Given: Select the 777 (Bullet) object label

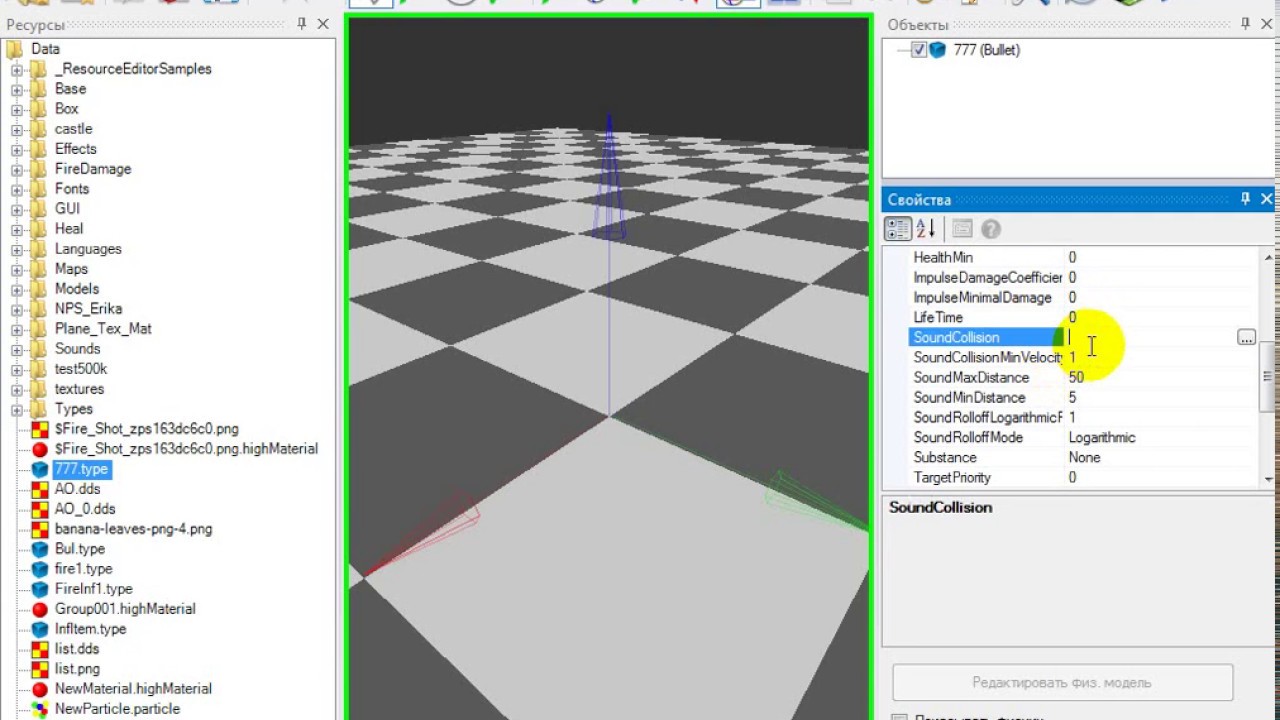Looking at the screenshot, I should (x=986, y=50).
